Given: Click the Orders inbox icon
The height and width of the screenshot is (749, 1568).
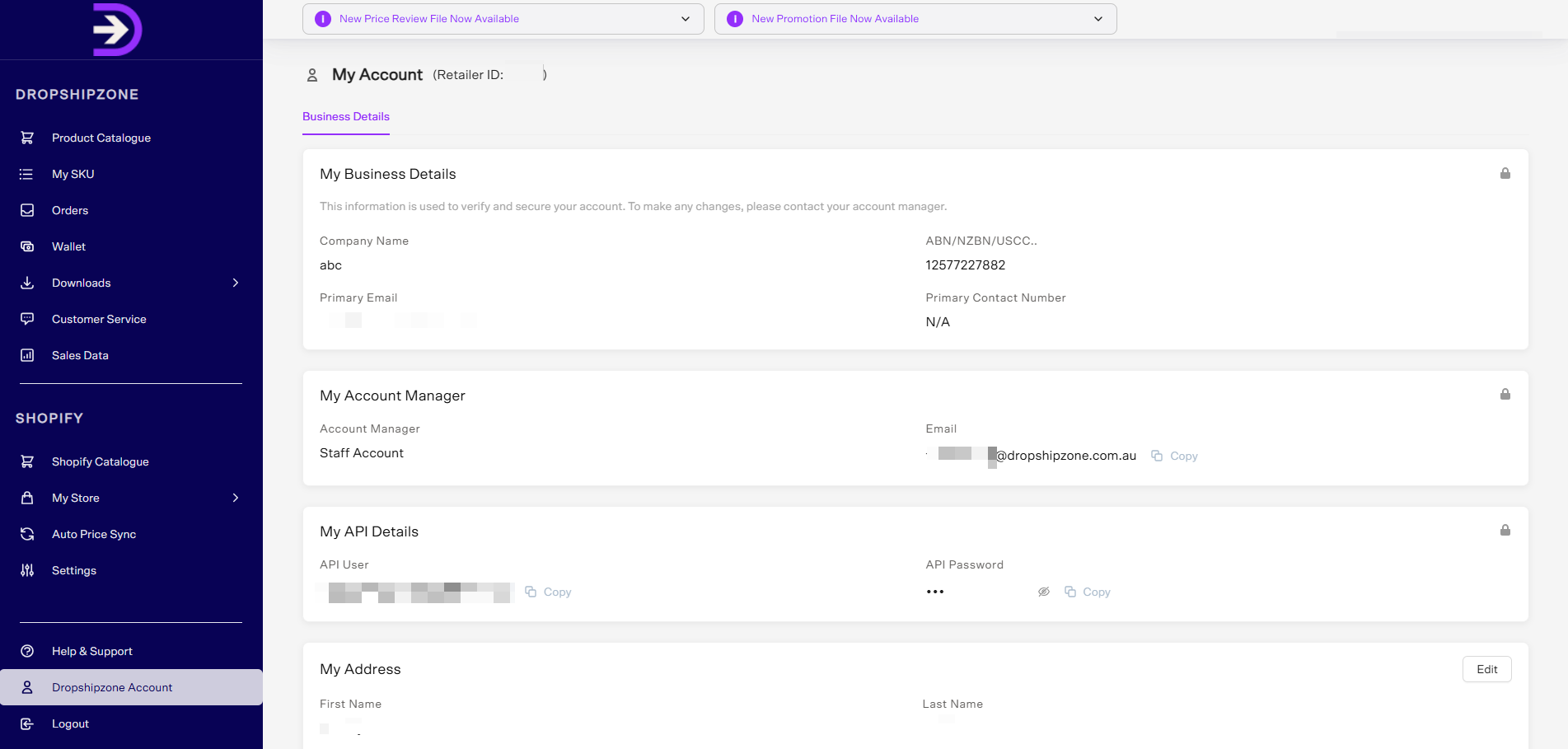Looking at the screenshot, I should (x=27, y=210).
